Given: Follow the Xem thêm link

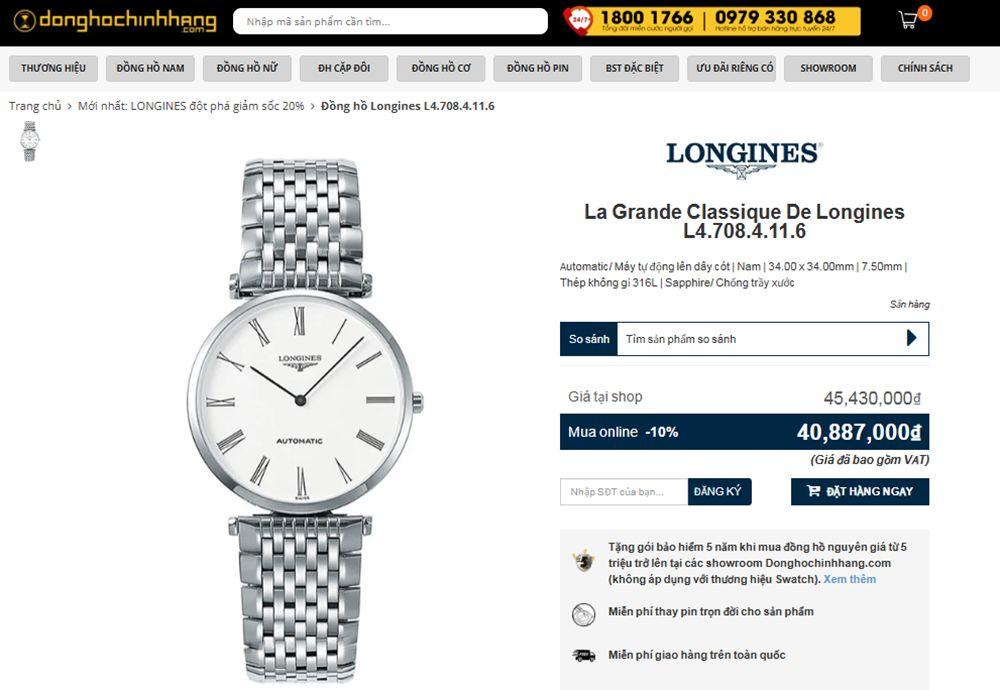Looking at the screenshot, I should pos(849,579).
